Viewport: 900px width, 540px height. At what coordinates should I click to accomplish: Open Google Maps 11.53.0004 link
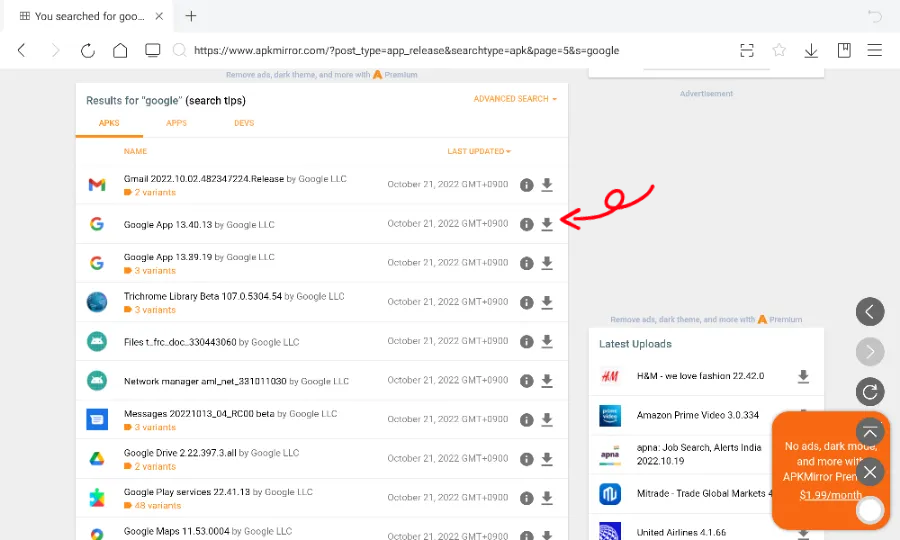[176, 531]
